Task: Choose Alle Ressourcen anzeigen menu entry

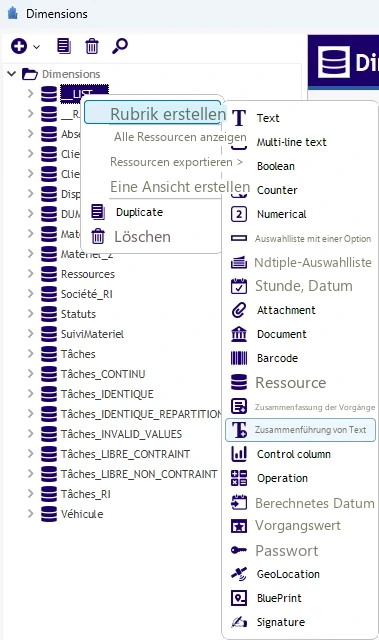Action: tap(180, 137)
